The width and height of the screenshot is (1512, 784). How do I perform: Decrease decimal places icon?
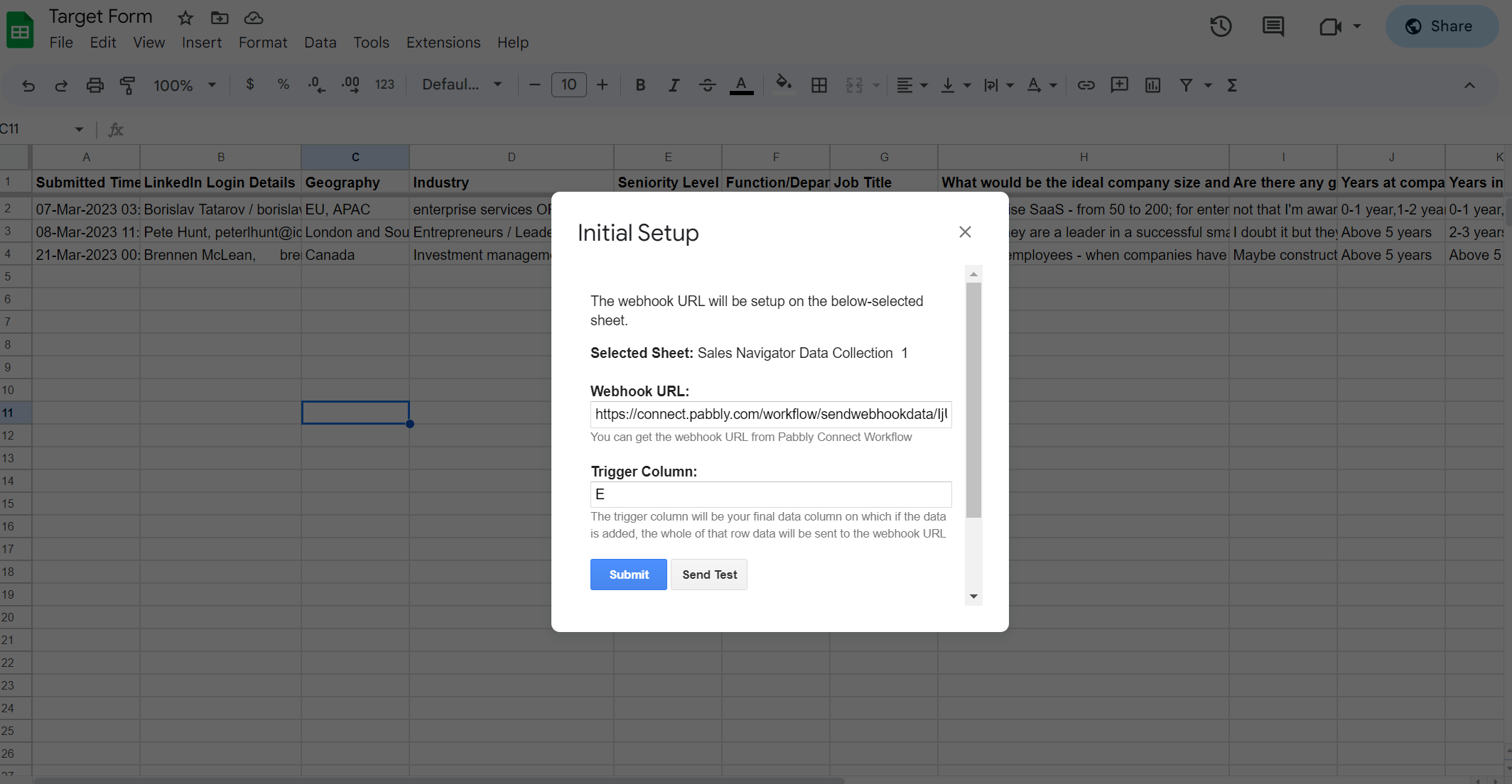316,85
